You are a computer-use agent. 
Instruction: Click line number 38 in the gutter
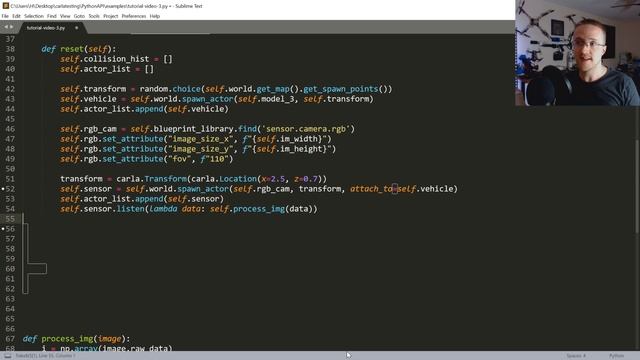(x=10, y=49)
